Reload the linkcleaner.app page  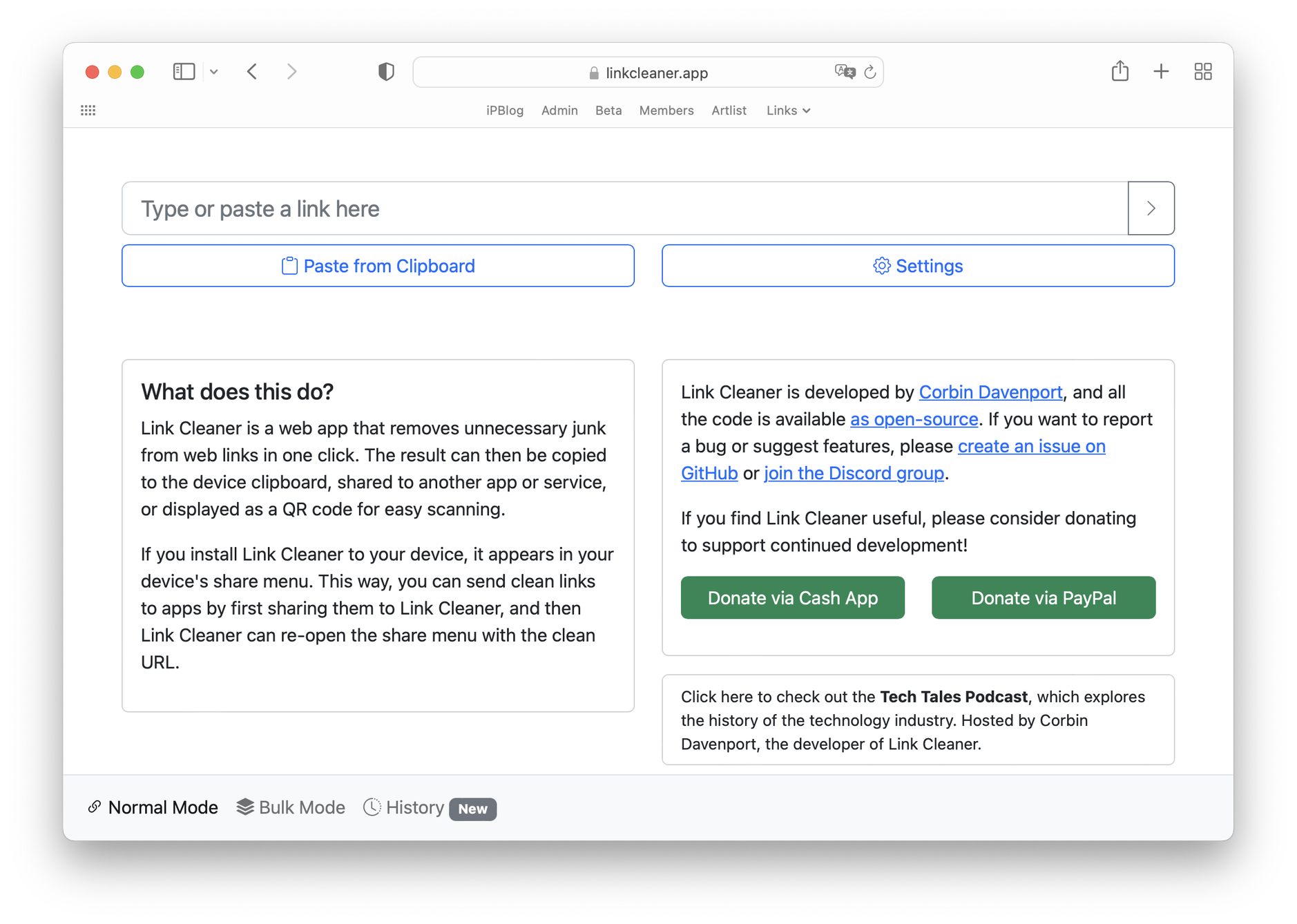870,72
